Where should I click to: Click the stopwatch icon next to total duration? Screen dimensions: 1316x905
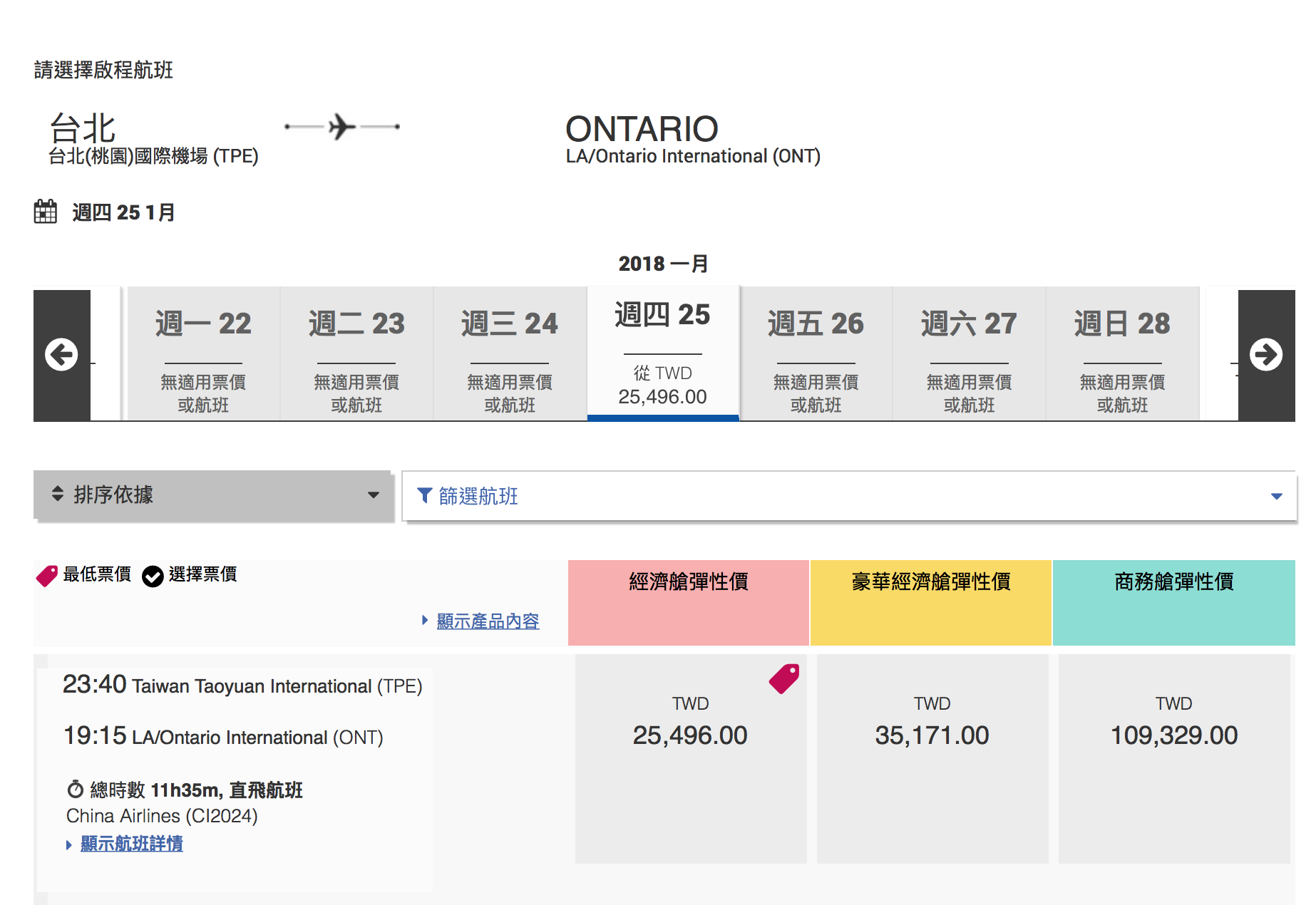[75, 790]
